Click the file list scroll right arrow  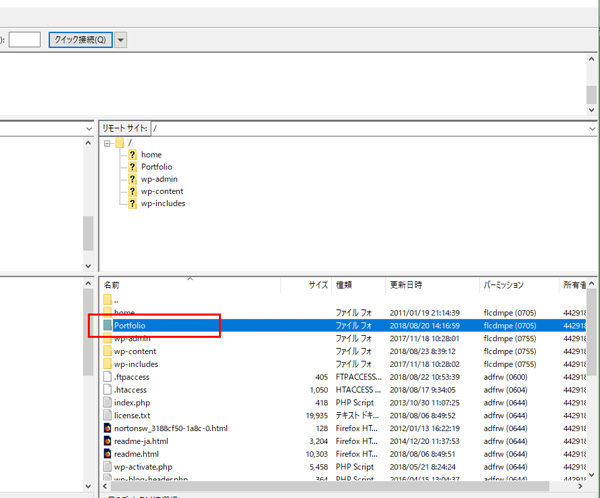point(580,486)
